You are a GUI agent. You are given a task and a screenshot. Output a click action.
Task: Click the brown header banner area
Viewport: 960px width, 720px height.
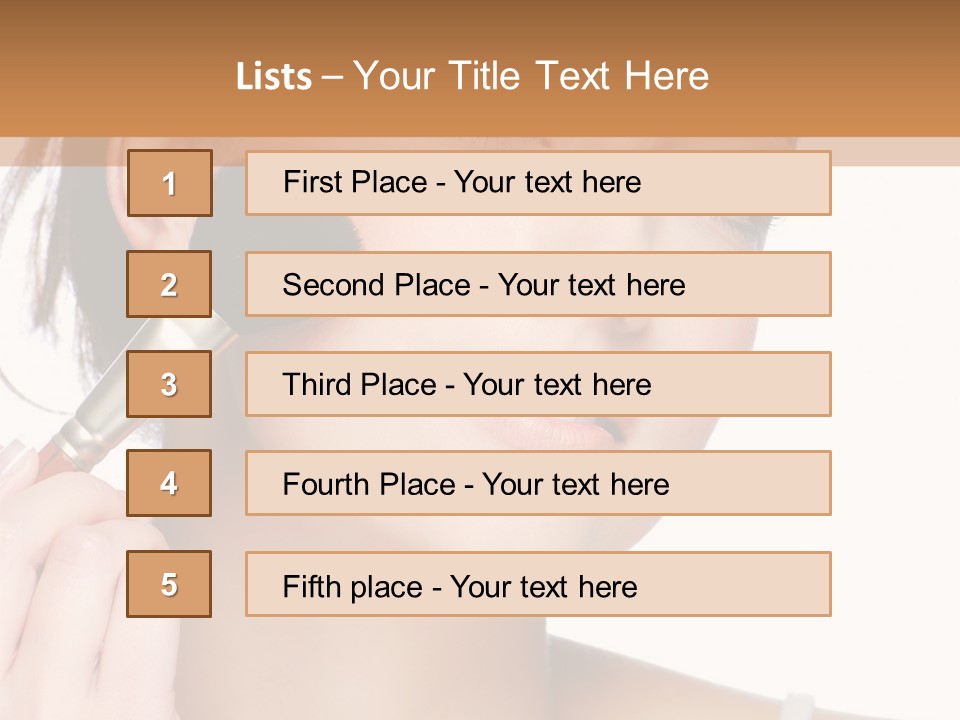point(480,69)
